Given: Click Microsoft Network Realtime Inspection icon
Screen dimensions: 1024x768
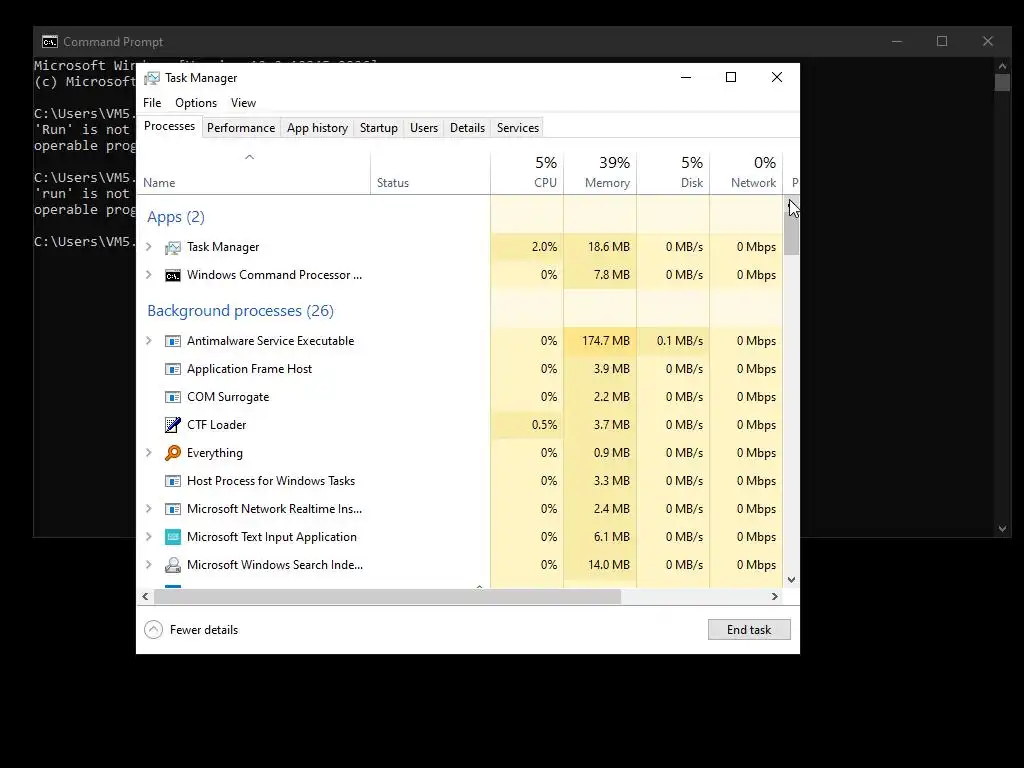Looking at the screenshot, I should coord(172,509).
